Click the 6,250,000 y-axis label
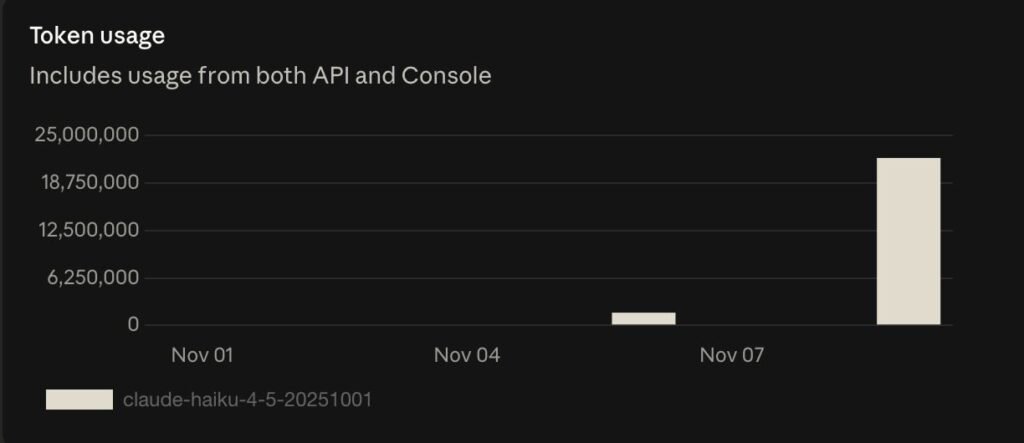The height and width of the screenshot is (443, 1024). (x=92, y=278)
